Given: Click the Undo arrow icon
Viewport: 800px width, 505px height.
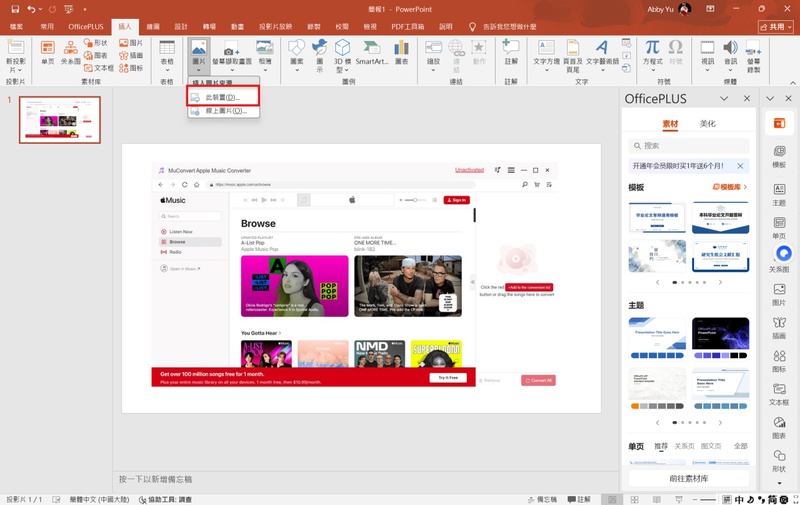Looking at the screenshot, I should click(x=32, y=9).
